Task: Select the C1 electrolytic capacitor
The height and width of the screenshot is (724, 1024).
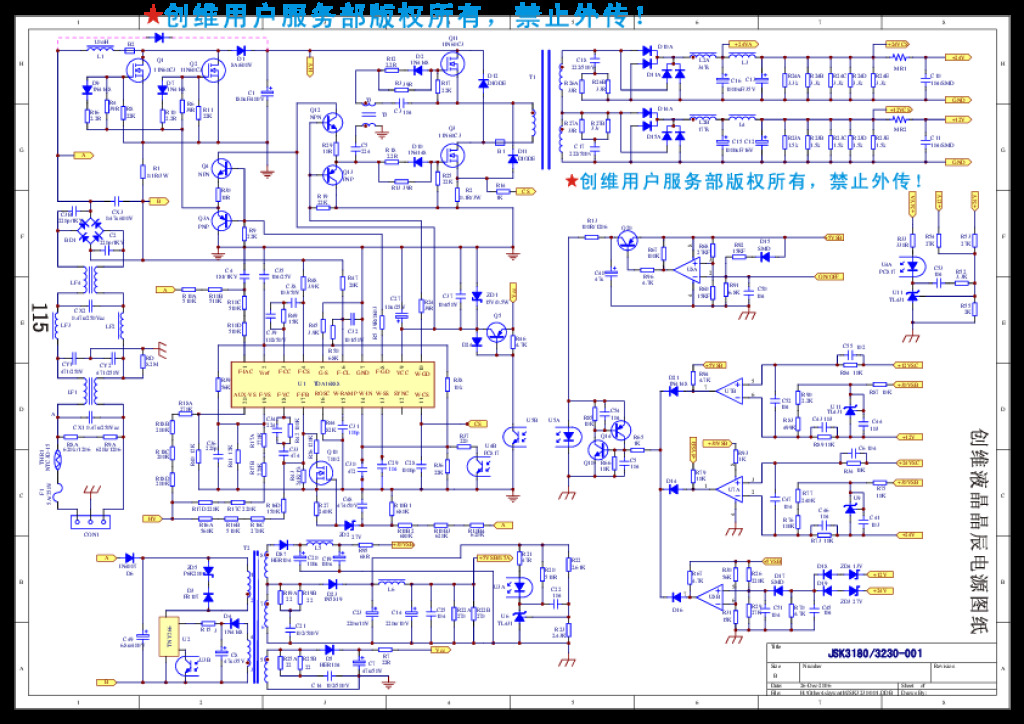Action: click(266, 92)
